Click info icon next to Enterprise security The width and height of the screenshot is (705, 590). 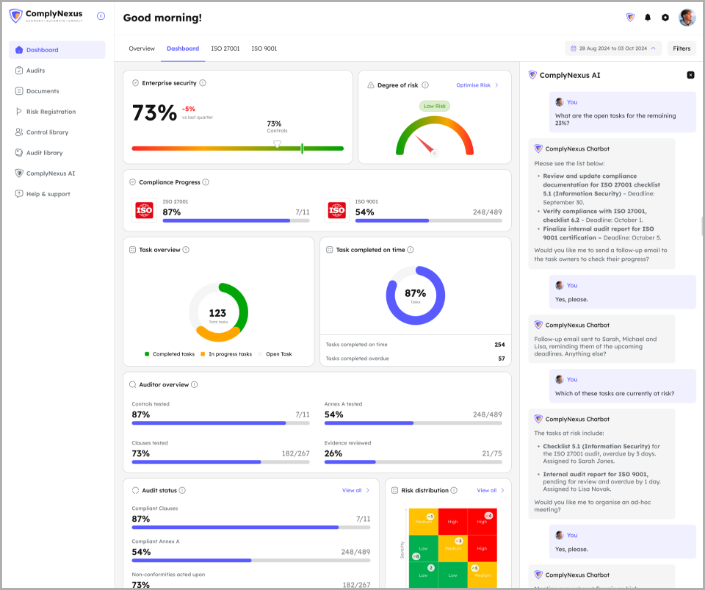(x=203, y=83)
